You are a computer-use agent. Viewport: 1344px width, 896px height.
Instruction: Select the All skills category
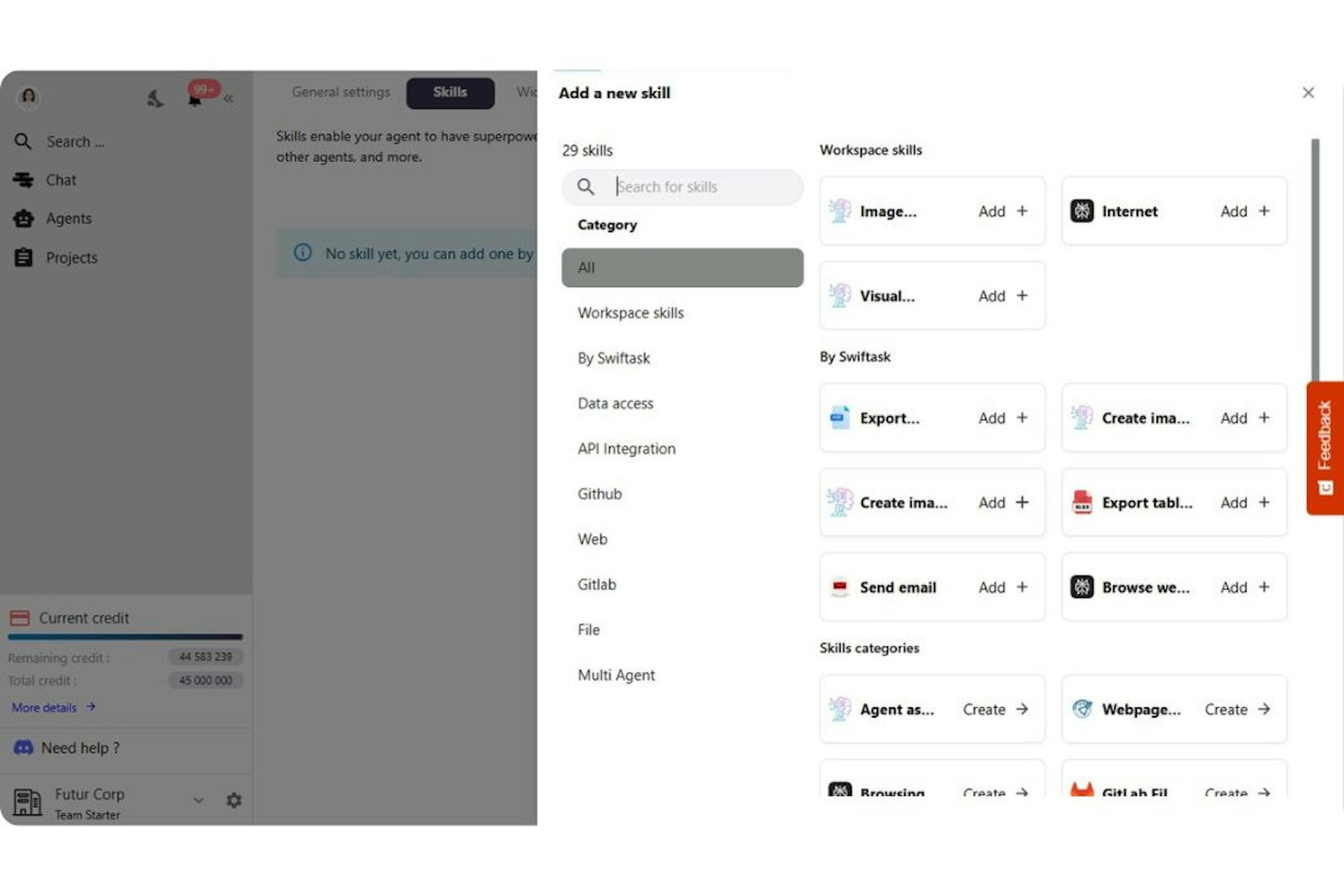[682, 267]
